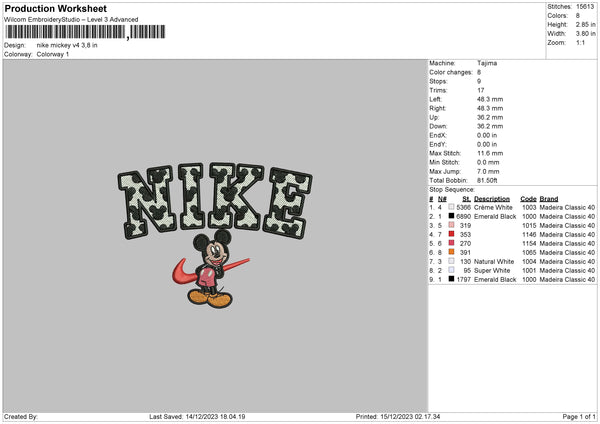This screenshot has width=600, height=424.
Task: Click stitch count 1797 in row 9
Action: click(x=463, y=280)
